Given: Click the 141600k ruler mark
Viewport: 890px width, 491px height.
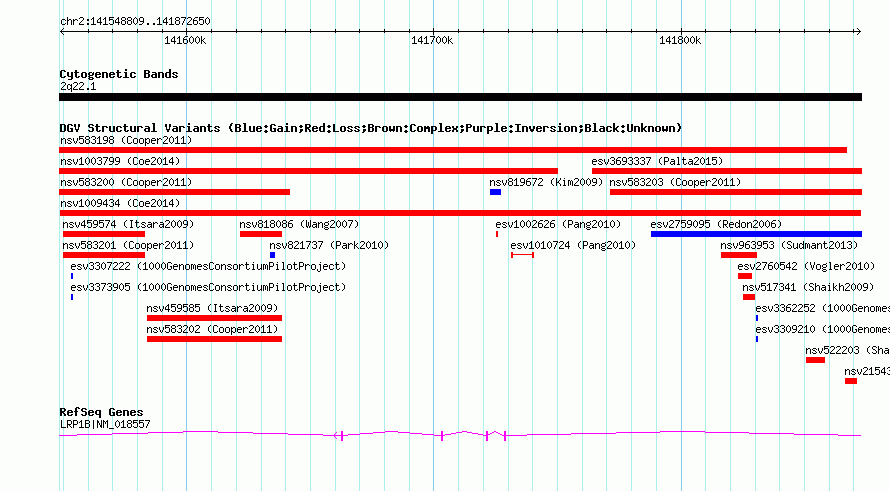Looking at the screenshot, I should 185,40.
